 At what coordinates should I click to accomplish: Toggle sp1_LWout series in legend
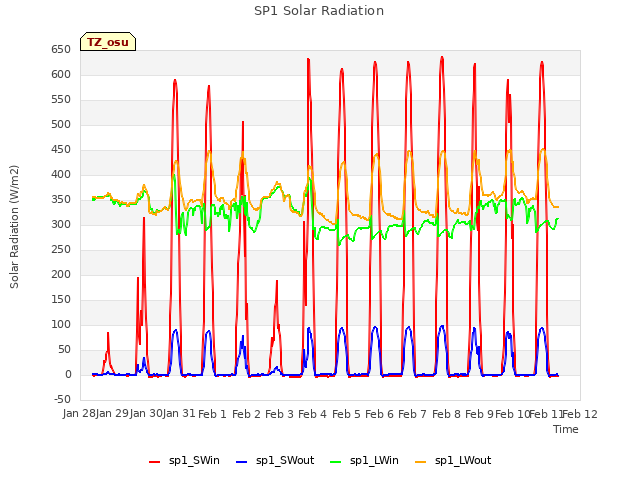coord(453,461)
